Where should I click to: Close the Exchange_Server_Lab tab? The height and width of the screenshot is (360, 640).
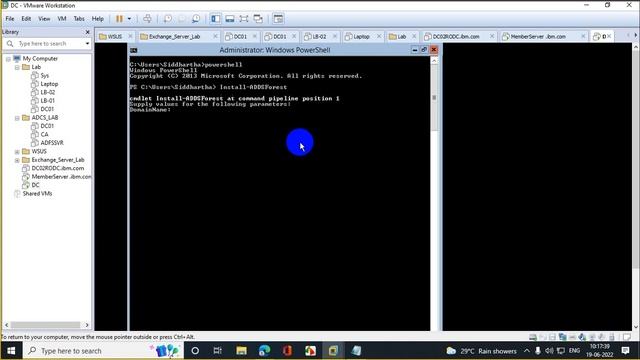[216, 36]
